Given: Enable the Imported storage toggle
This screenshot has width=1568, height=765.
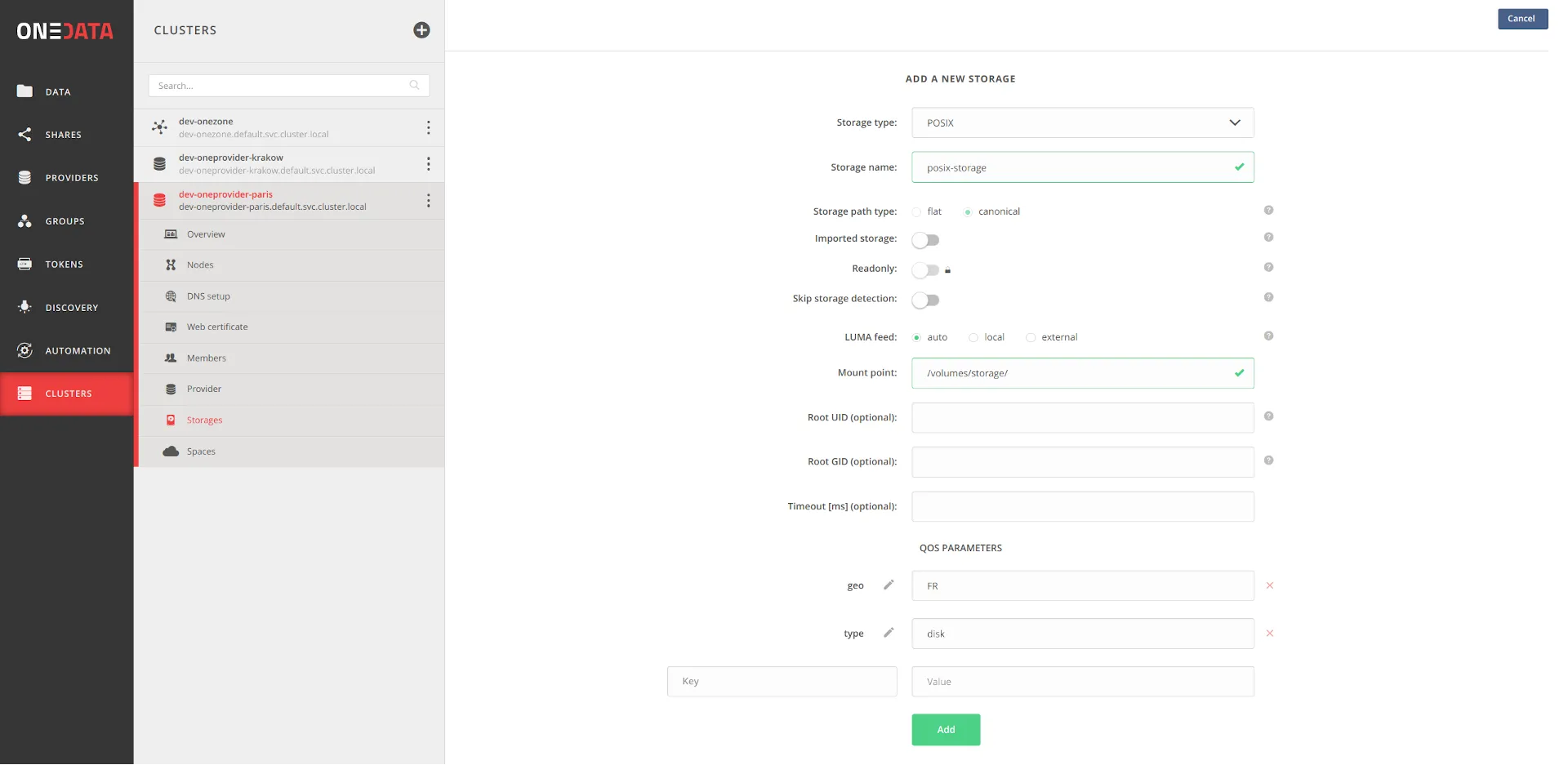Looking at the screenshot, I should 925,240.
